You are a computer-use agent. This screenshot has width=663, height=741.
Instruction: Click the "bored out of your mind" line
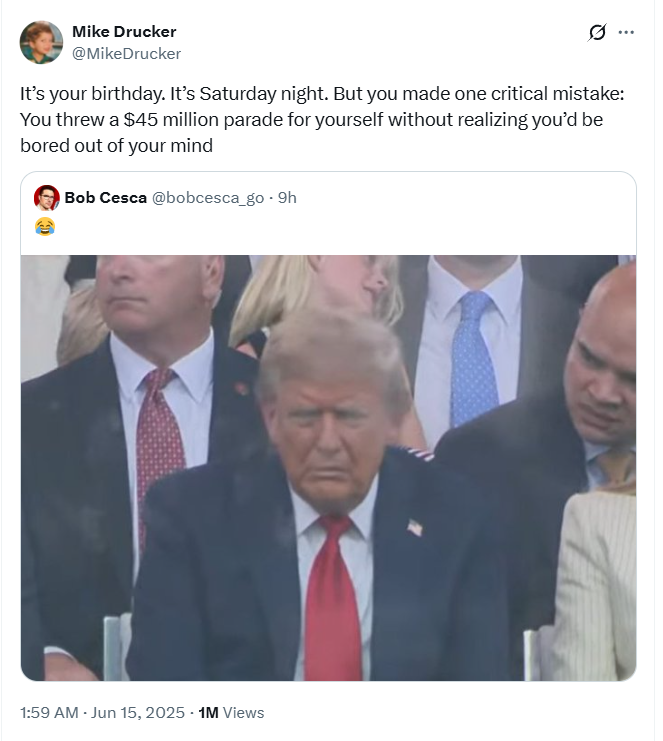click(x=117, y=145)
